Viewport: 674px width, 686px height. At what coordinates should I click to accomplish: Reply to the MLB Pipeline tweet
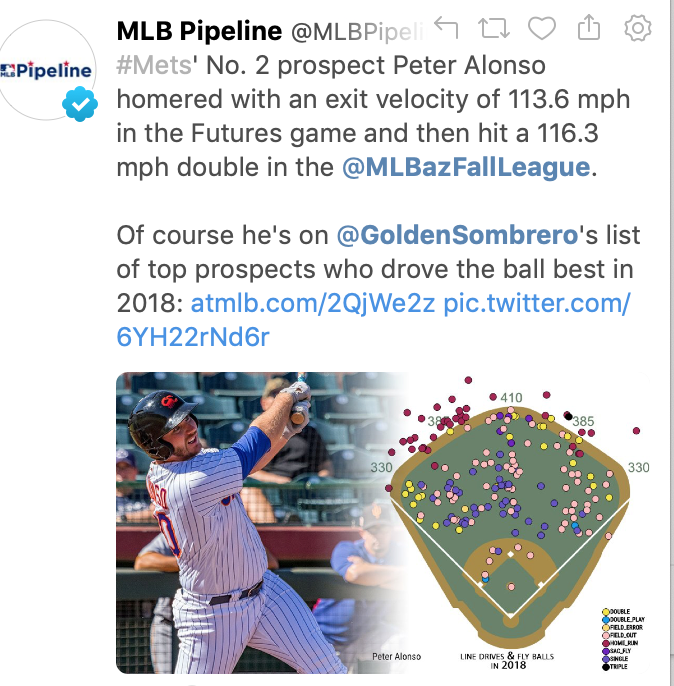pos(447,30)
